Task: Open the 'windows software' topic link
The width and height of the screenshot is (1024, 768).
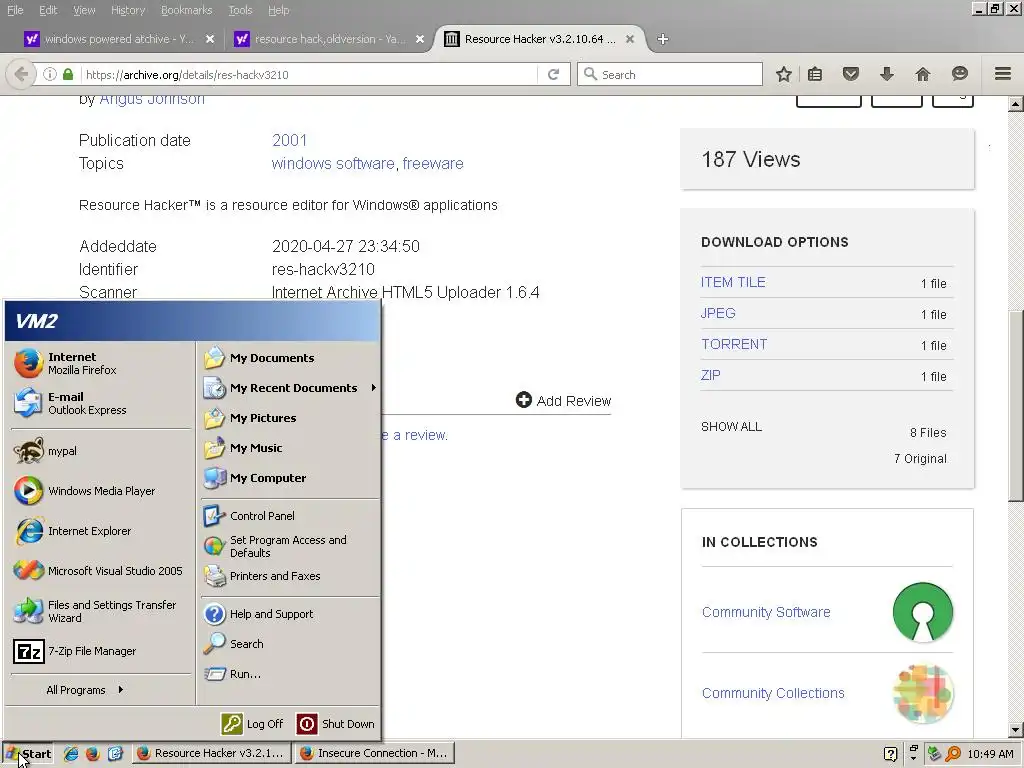Action: pyautogui.click(x=333, y=163)
